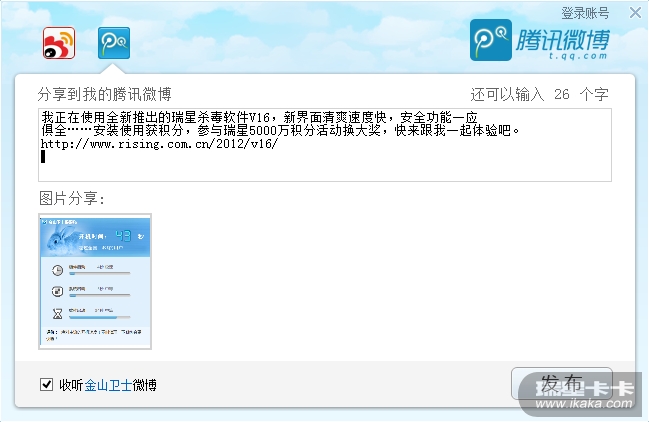Click inside the share message text box
Screen dimensions: 649x422
pyautogui.click(x=325, y=145)
